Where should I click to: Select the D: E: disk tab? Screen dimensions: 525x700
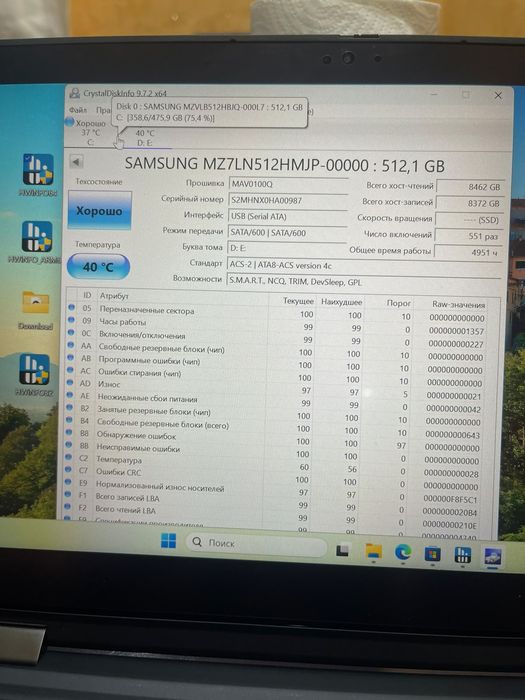point(145,138)
